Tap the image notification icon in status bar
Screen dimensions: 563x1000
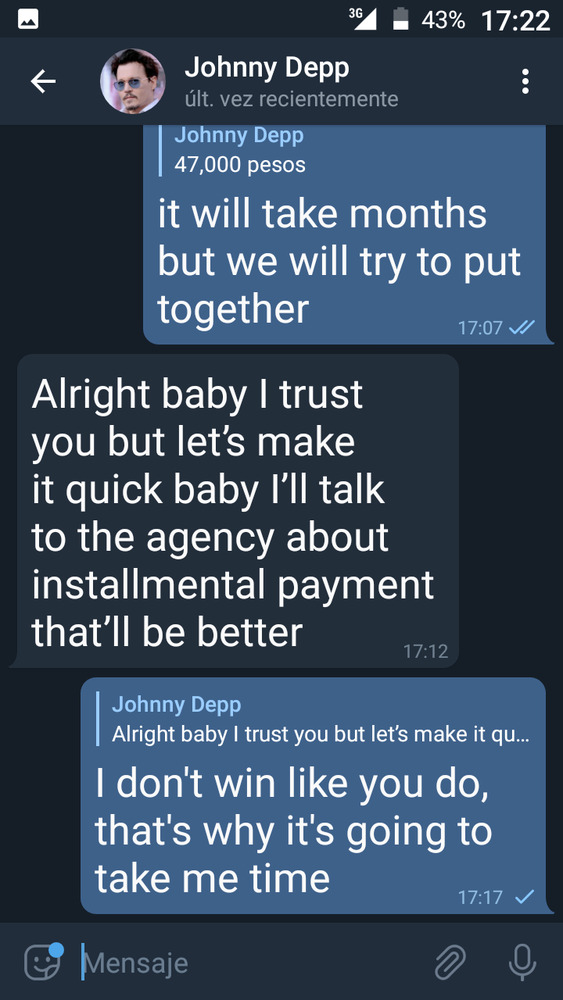28,19
